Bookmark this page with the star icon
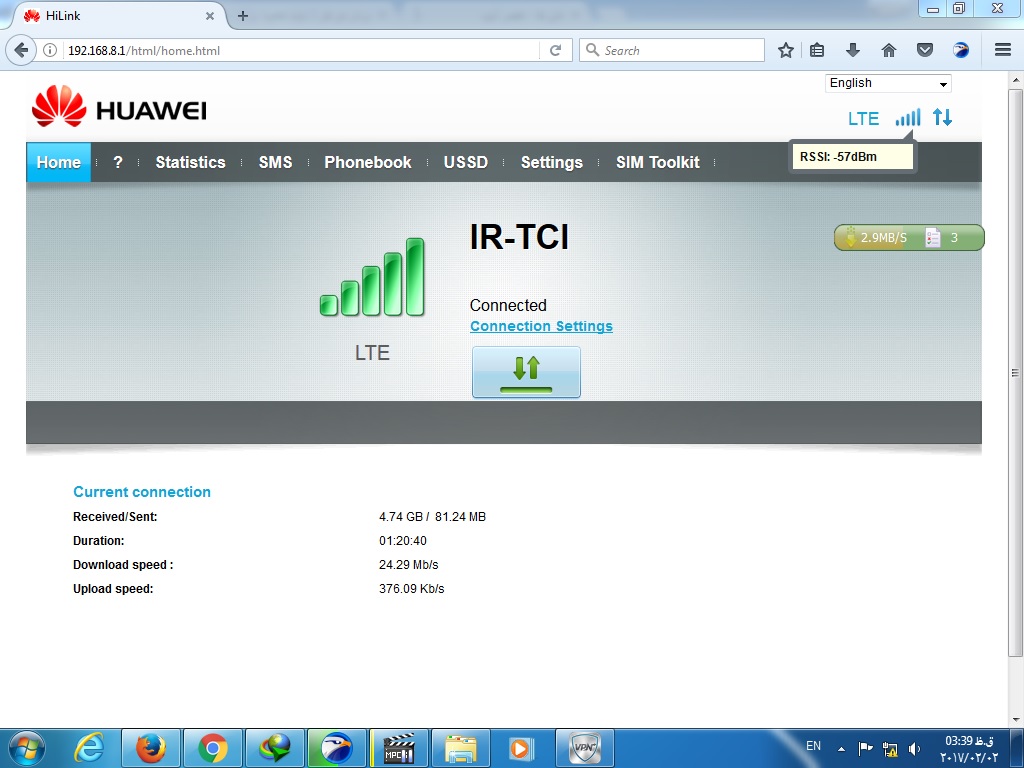 (x=786, y=50)
